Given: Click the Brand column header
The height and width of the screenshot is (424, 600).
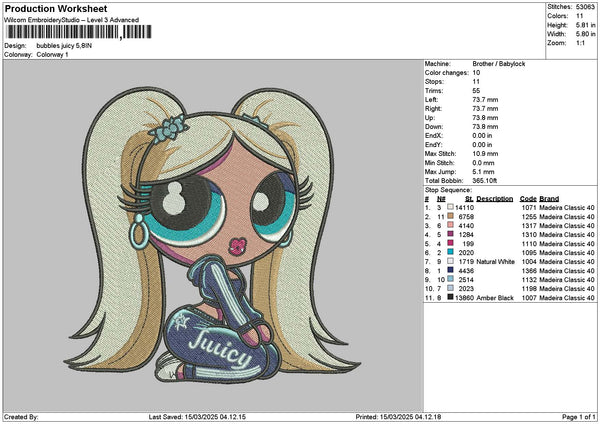Looking at the screenshot, I should pyautogui.click(x=549, y=199).
